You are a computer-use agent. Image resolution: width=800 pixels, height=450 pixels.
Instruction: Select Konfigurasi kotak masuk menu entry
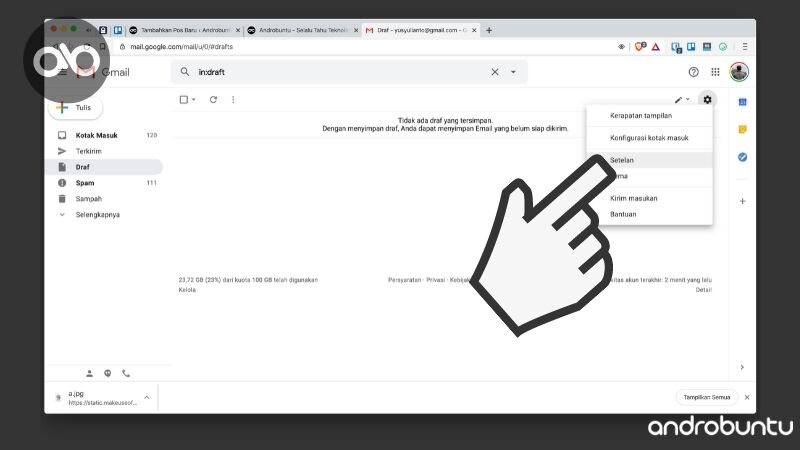coord(649,138)
